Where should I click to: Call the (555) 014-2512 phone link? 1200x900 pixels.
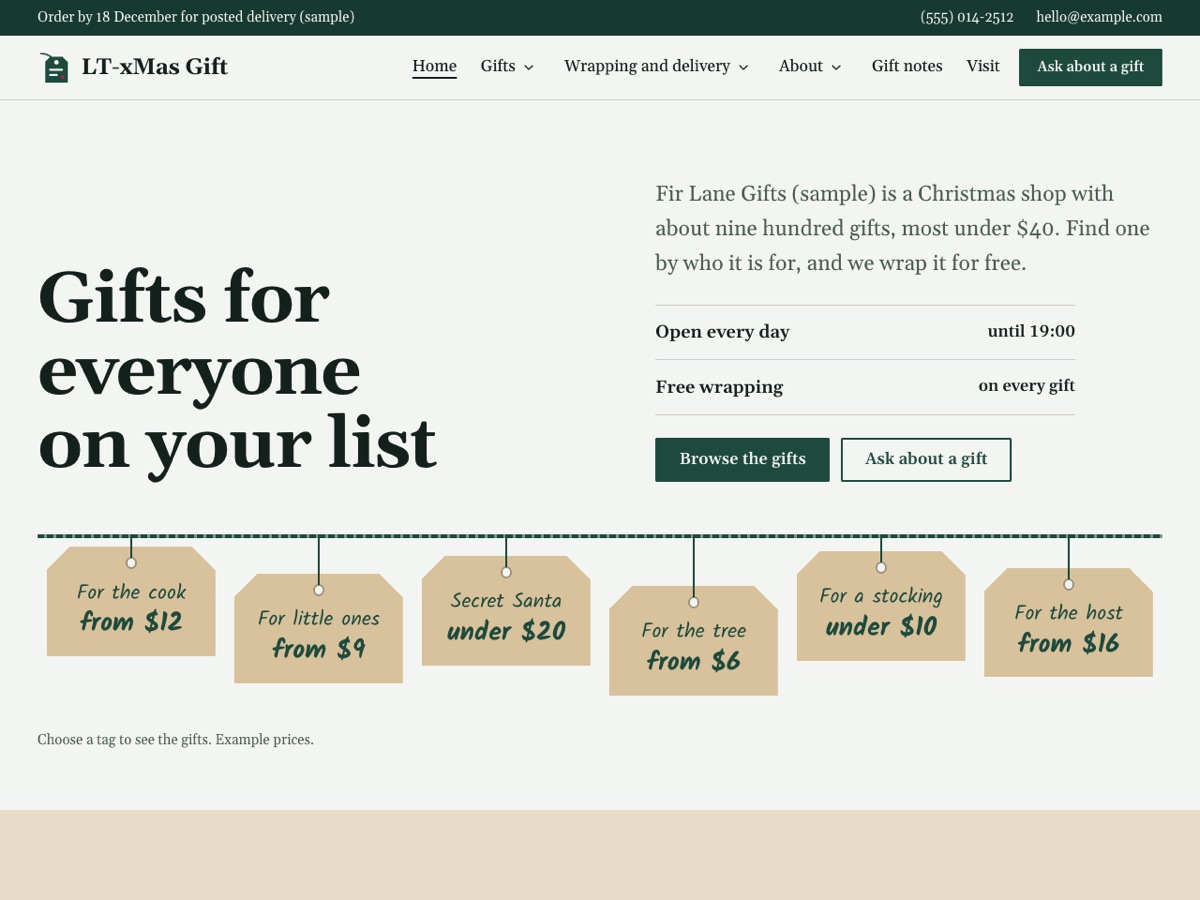(x=967, y=17)
